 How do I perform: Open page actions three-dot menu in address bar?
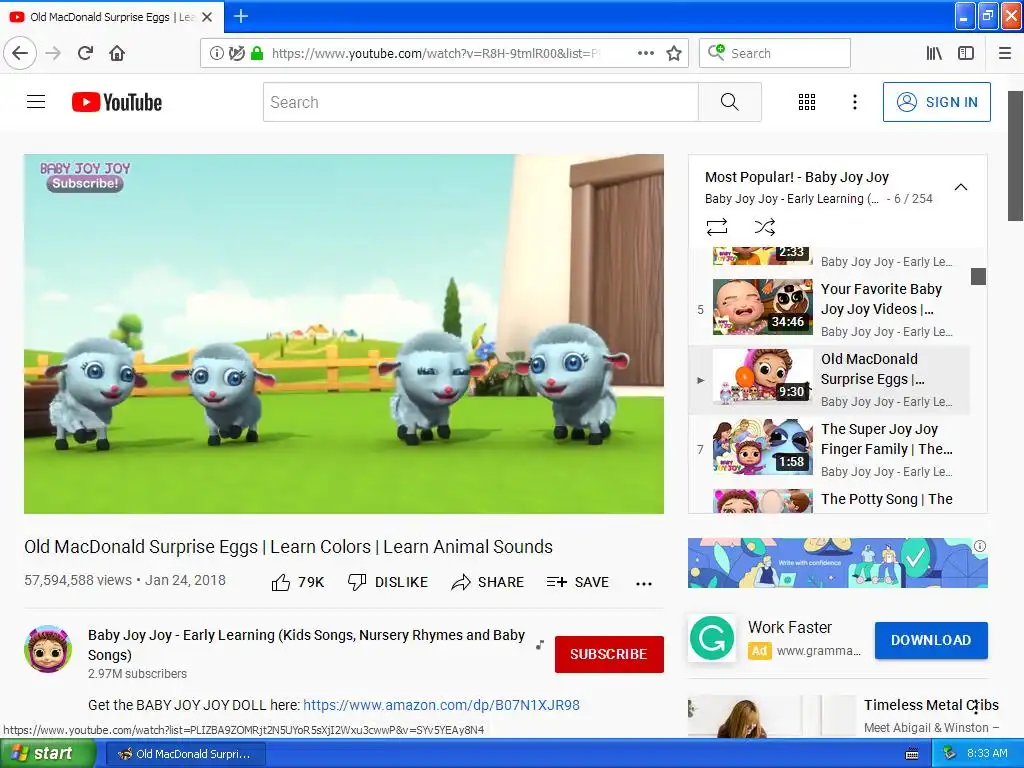645,54
